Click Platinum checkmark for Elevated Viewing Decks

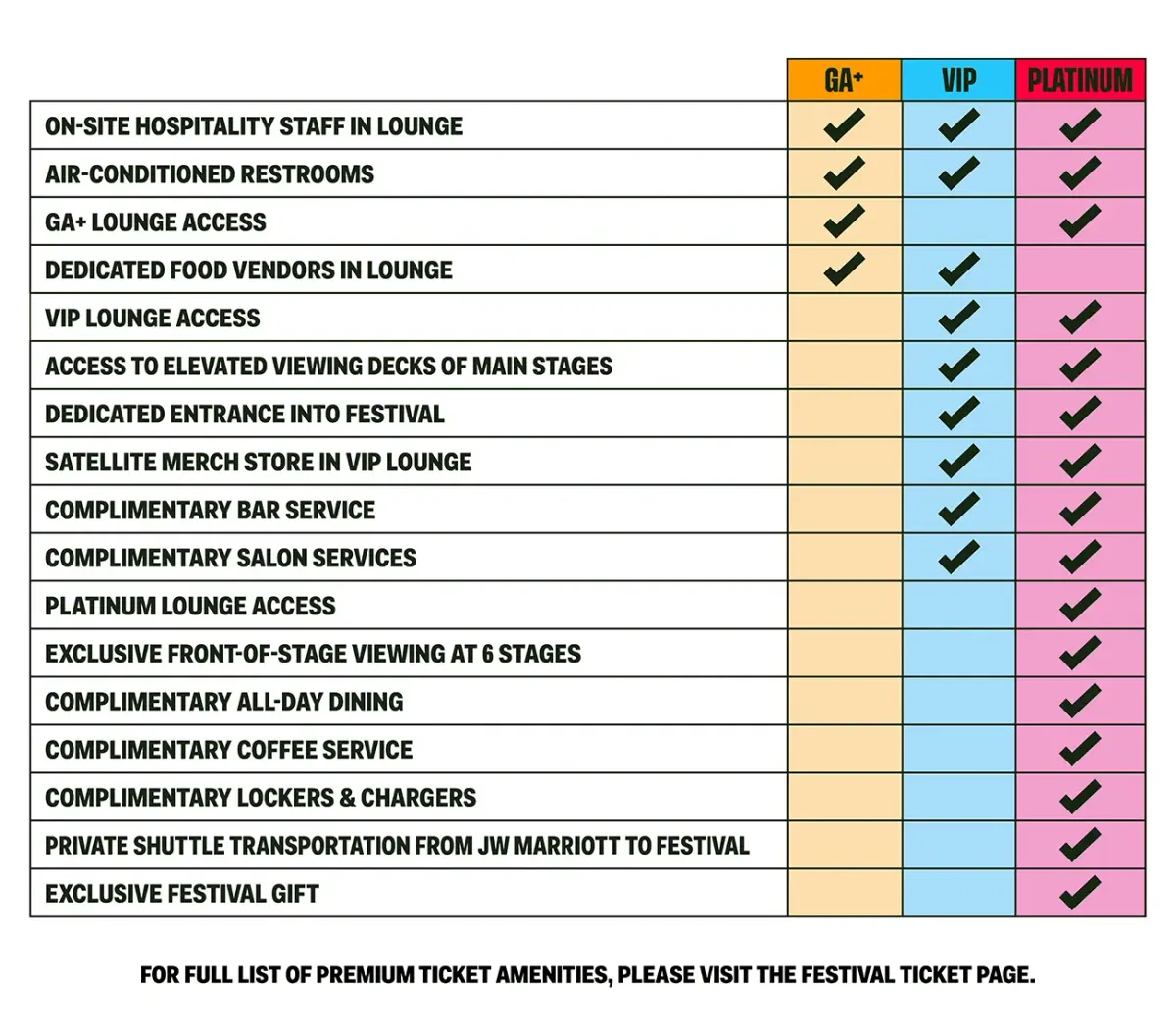coord(1080,366)
